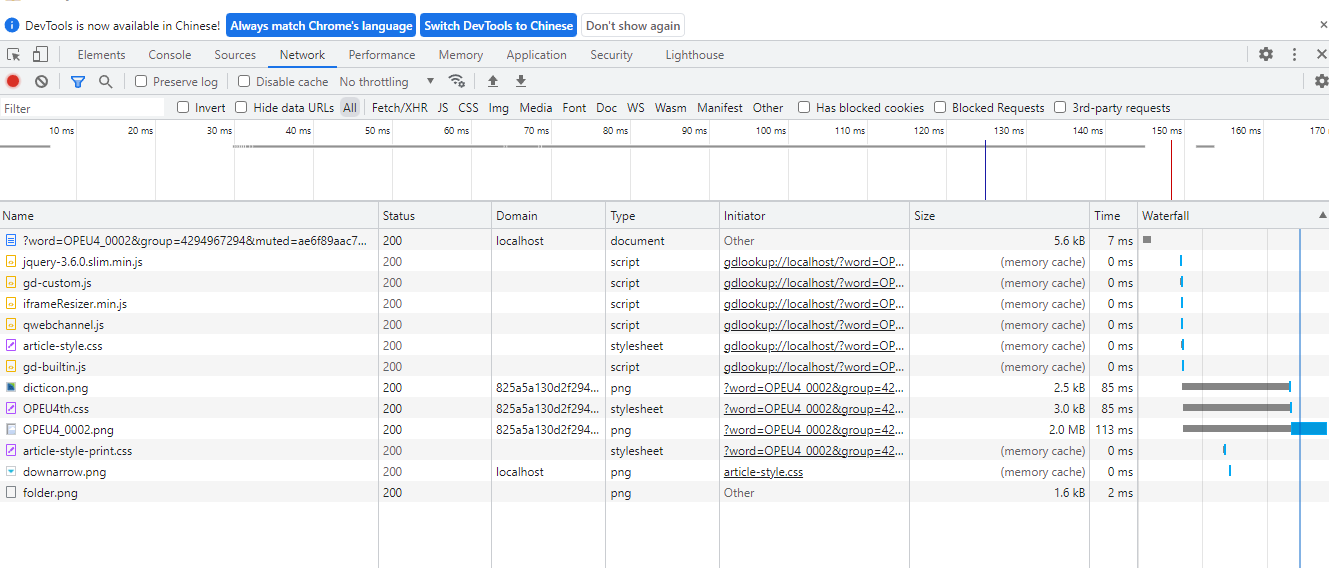Click document icon of the ?word=OPEU4_0002 request
The height and width of the screenshot is (568, 1329).
[x=11, y=240]
